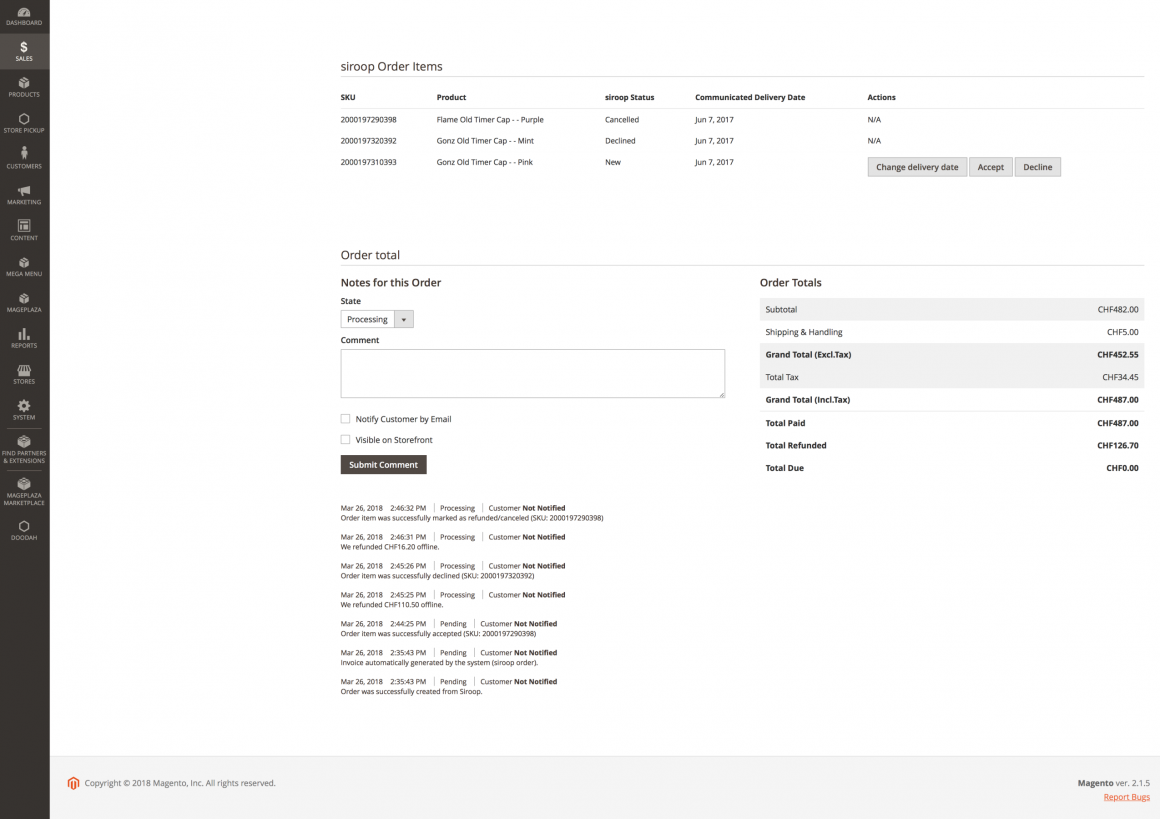The height and width of the screenshot is (819, 1160).
Task: Click the 'We refunded CHF110.50 offline' note
Action: click(x=392, y=605)
